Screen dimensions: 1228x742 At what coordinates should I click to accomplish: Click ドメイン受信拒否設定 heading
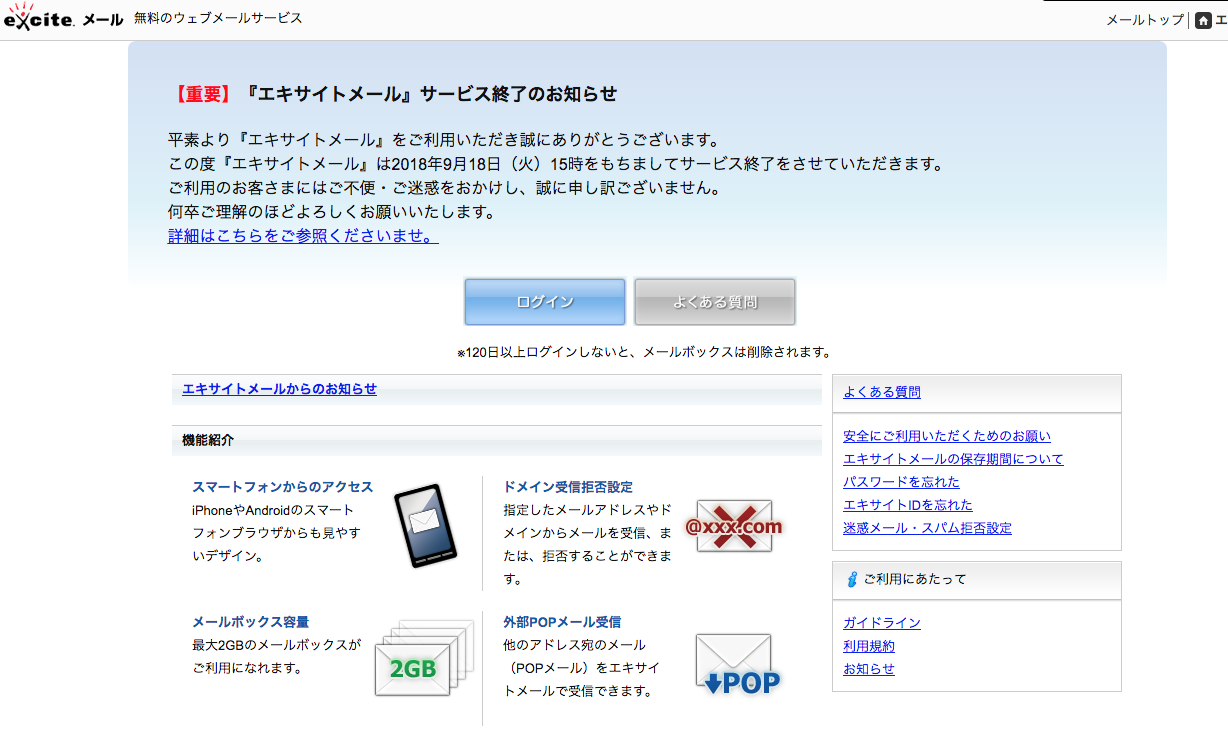coord(568,487)
